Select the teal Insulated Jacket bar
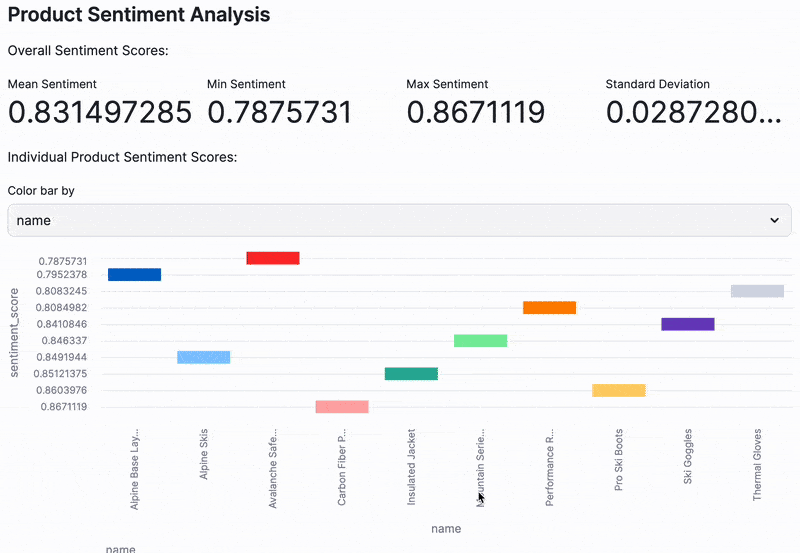 (x=411, y=373)
